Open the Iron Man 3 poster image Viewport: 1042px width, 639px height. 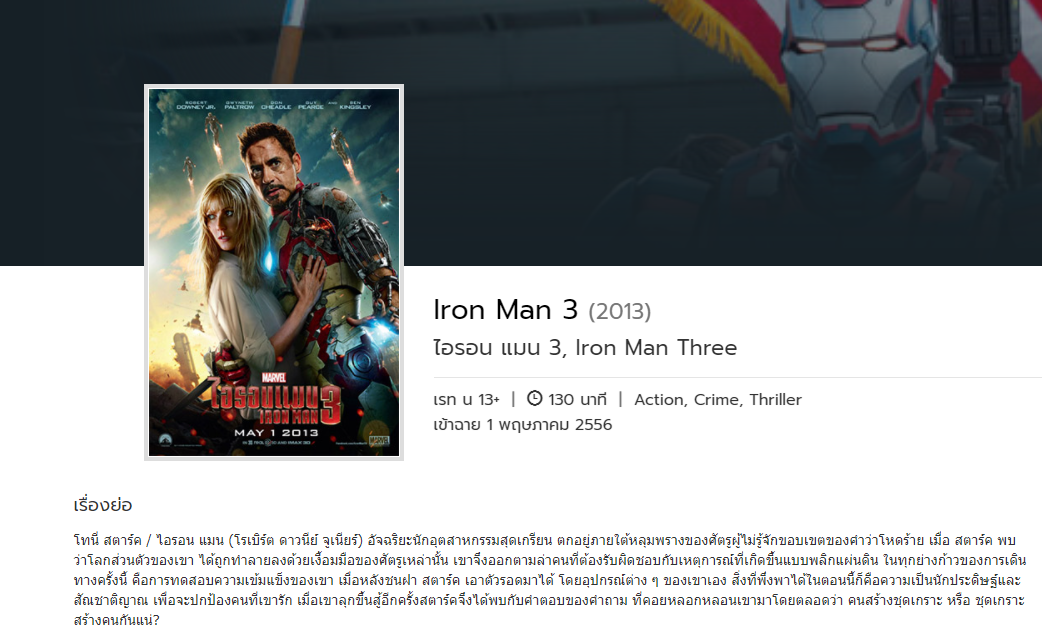pyautogui.click(x=274, y=272)
